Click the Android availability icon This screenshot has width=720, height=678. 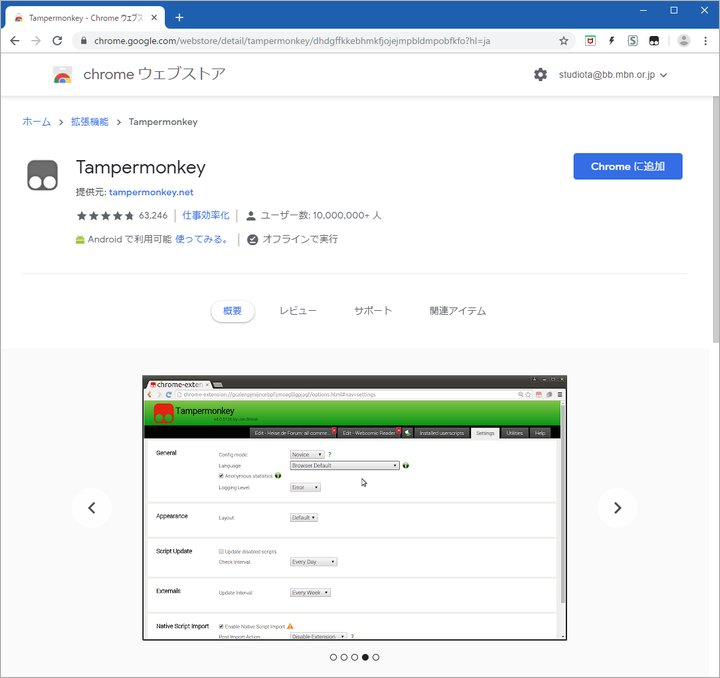(80, 240)
